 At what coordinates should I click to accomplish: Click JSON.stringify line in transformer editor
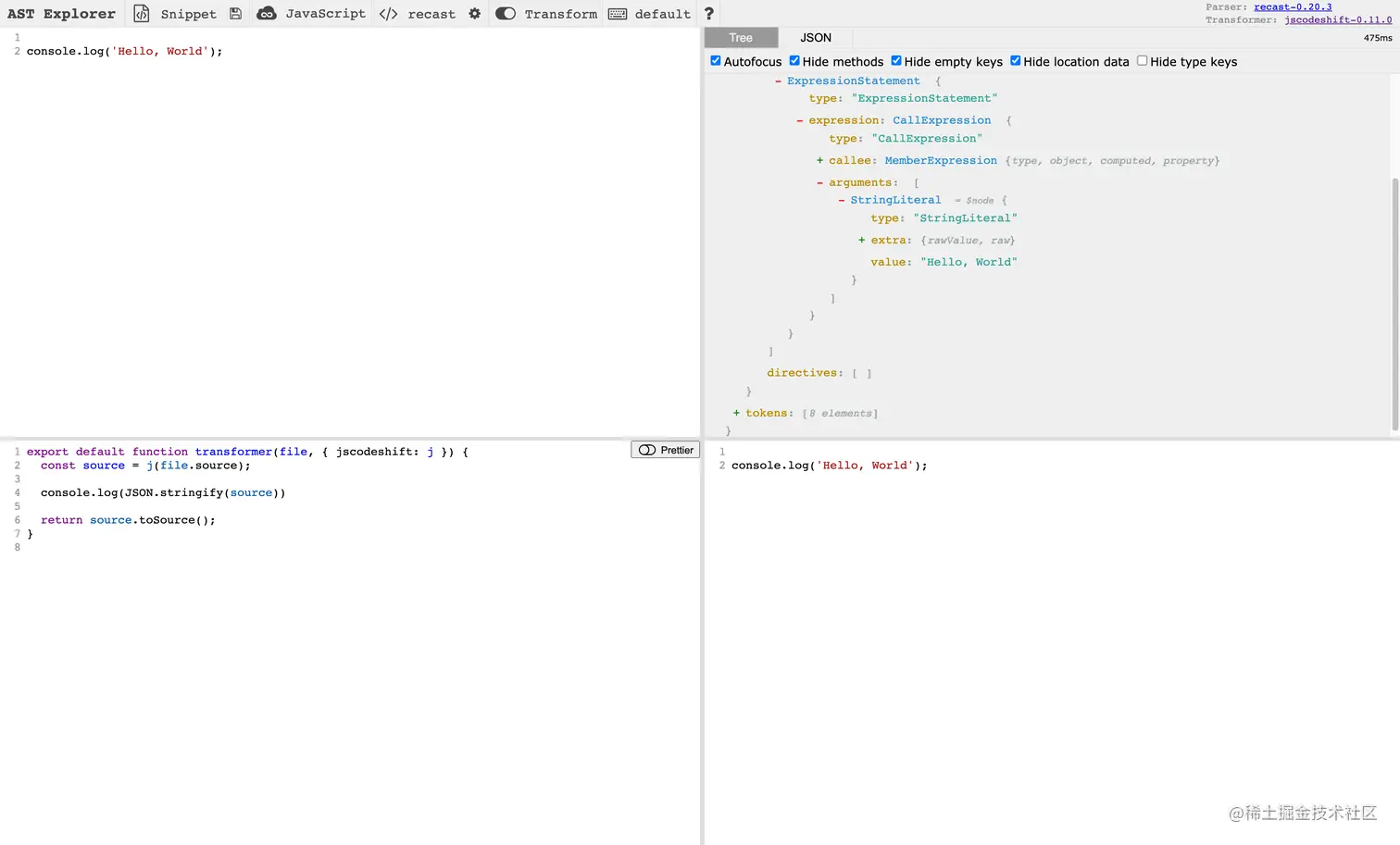163,492
